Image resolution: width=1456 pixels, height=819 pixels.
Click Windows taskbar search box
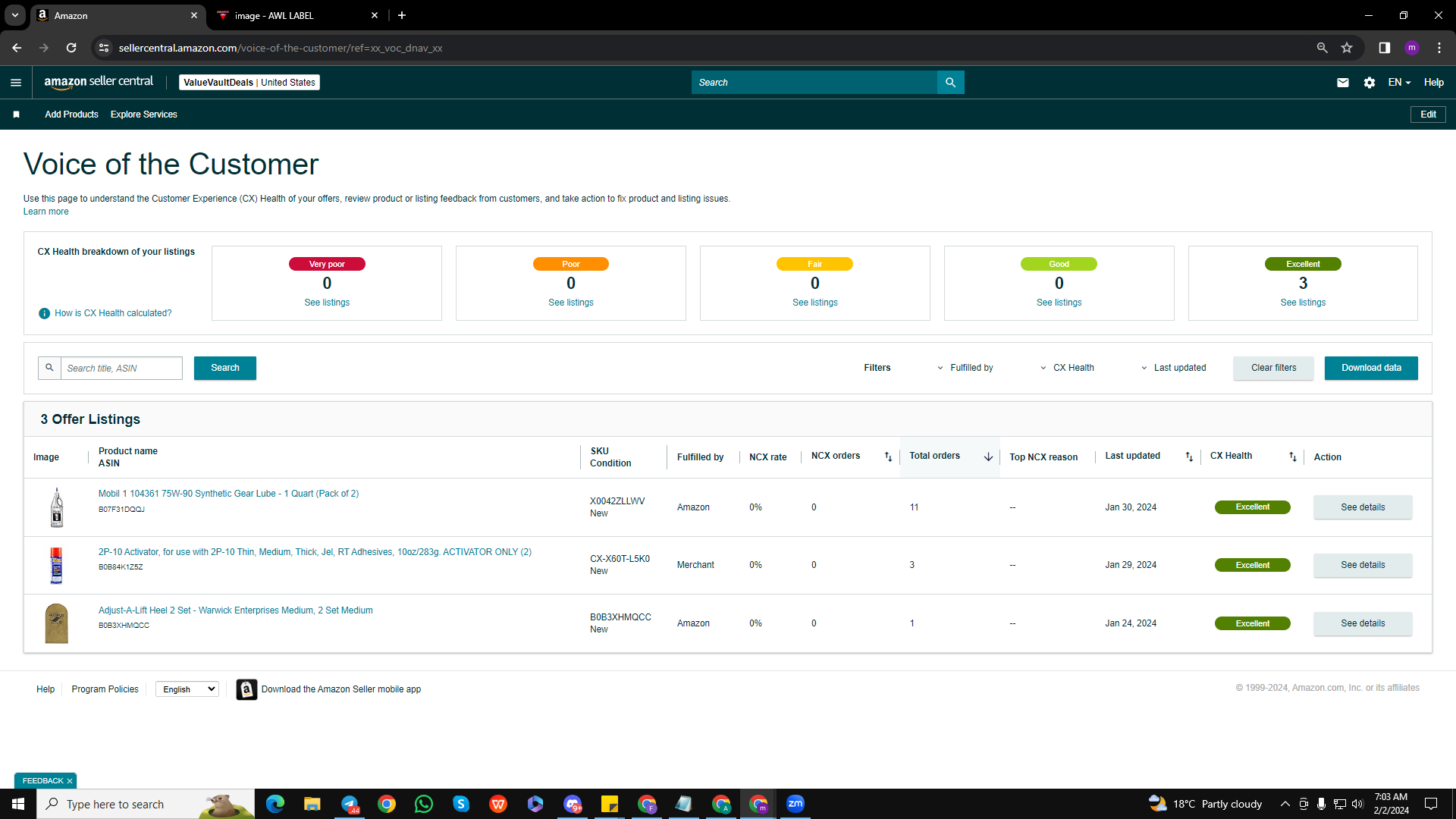[146, 804]
